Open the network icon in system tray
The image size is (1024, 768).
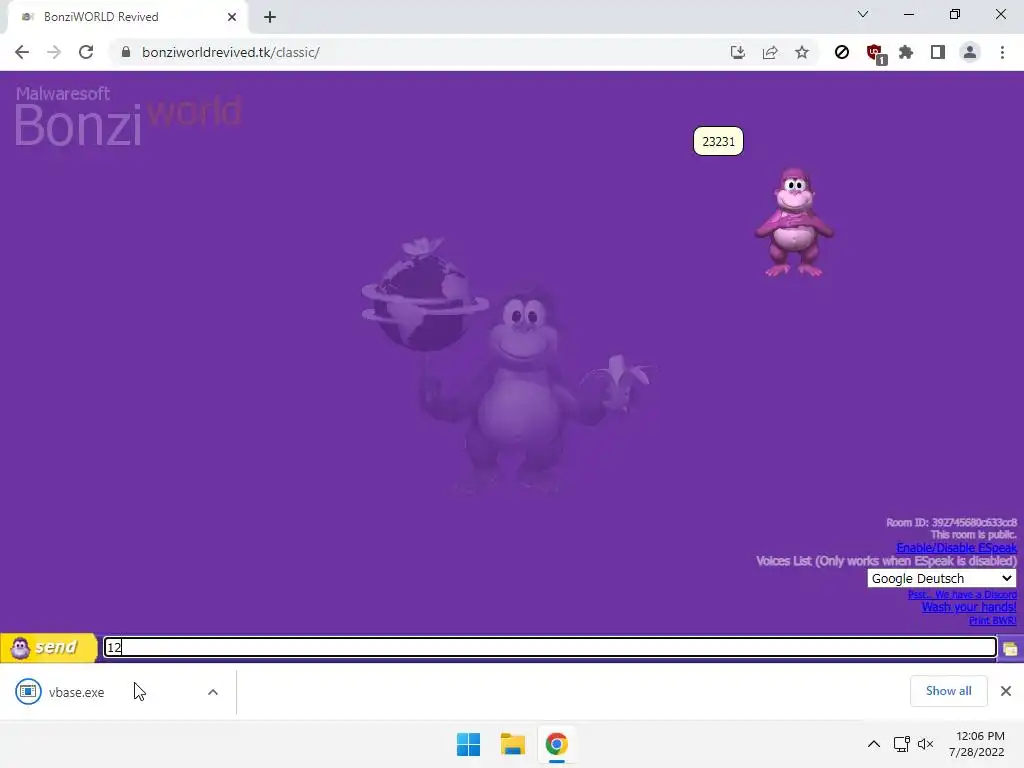point(902,744)
